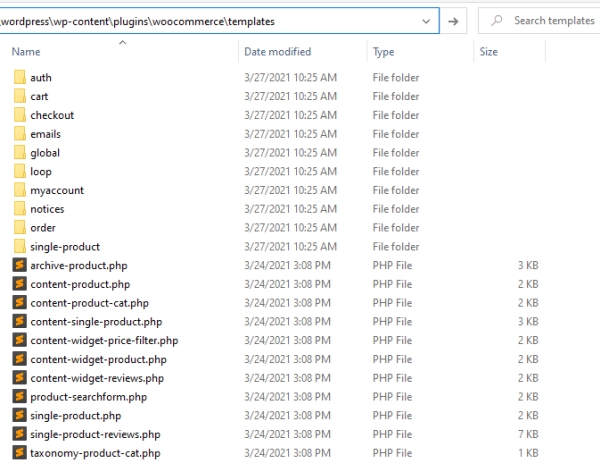Click the sort-direction chevron above Name

(122, 42)
